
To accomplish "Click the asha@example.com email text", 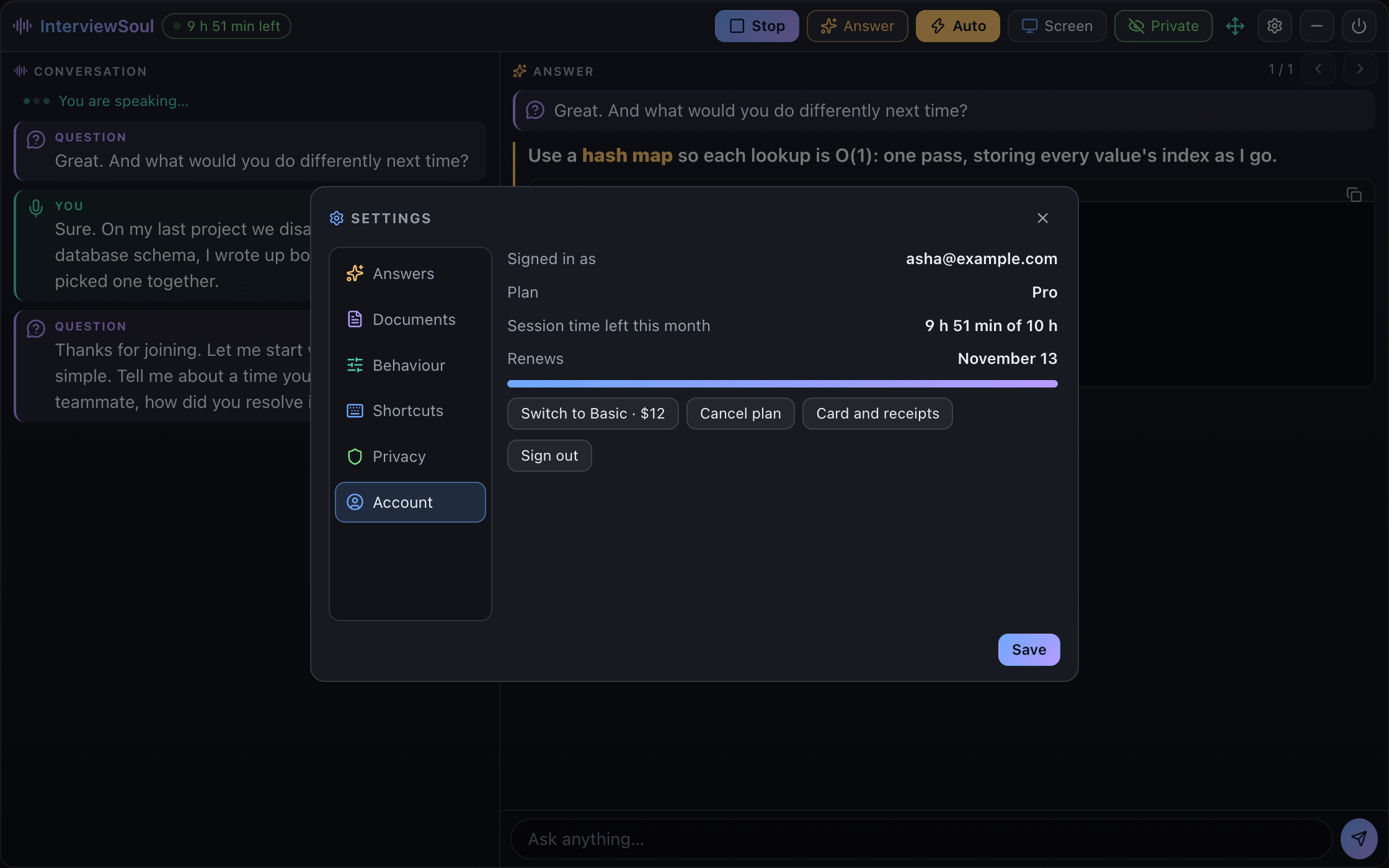I will 981,259.
